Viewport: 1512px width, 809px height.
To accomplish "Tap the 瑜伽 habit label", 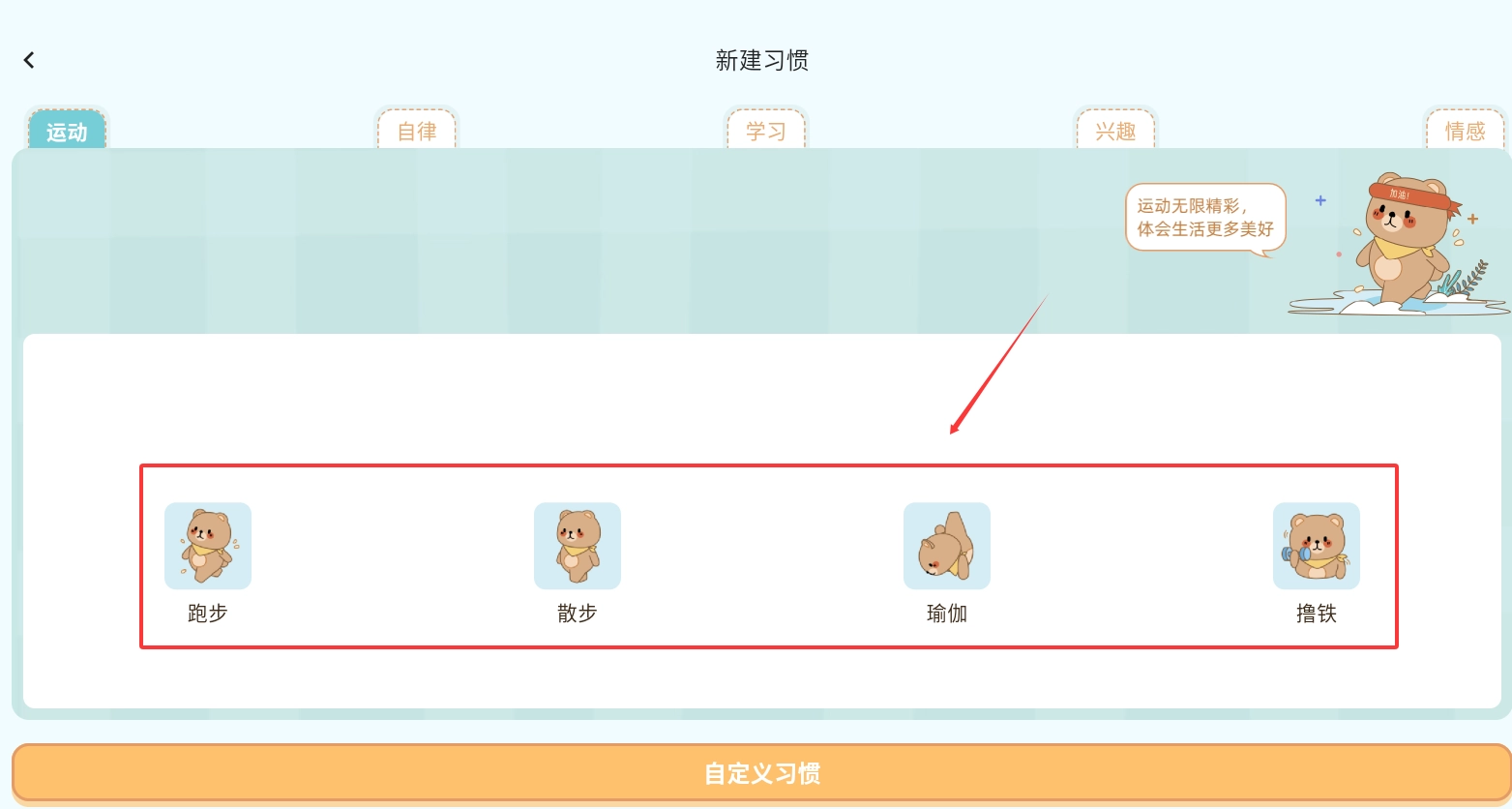I will [947, 614].
